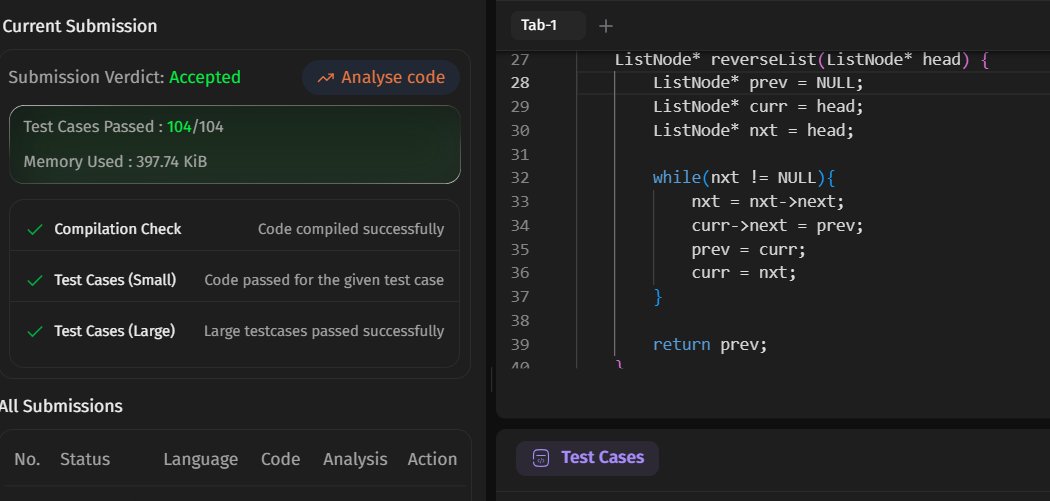Click the Action column header

433,459
